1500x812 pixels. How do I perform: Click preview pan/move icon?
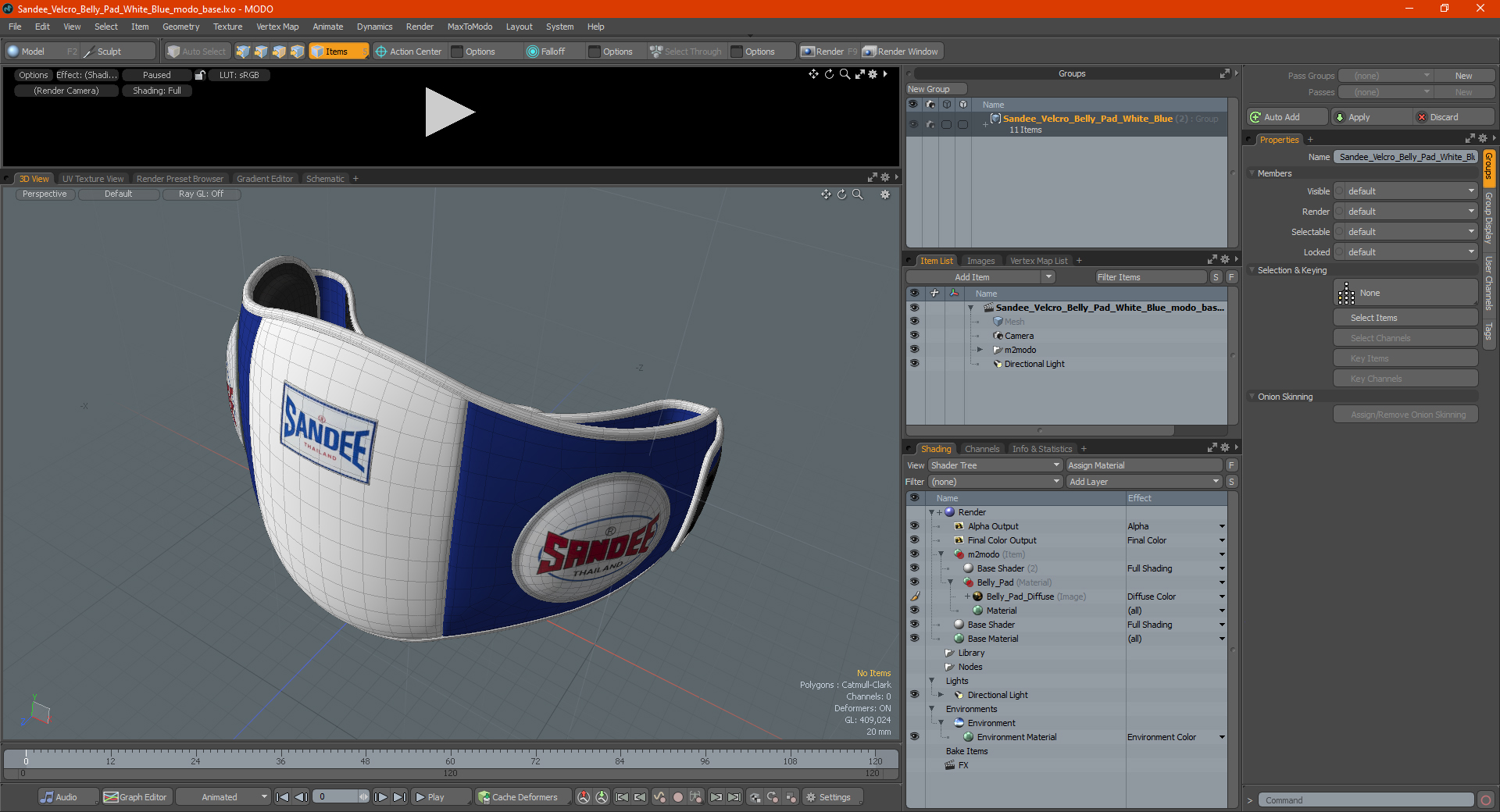(813, 74)
